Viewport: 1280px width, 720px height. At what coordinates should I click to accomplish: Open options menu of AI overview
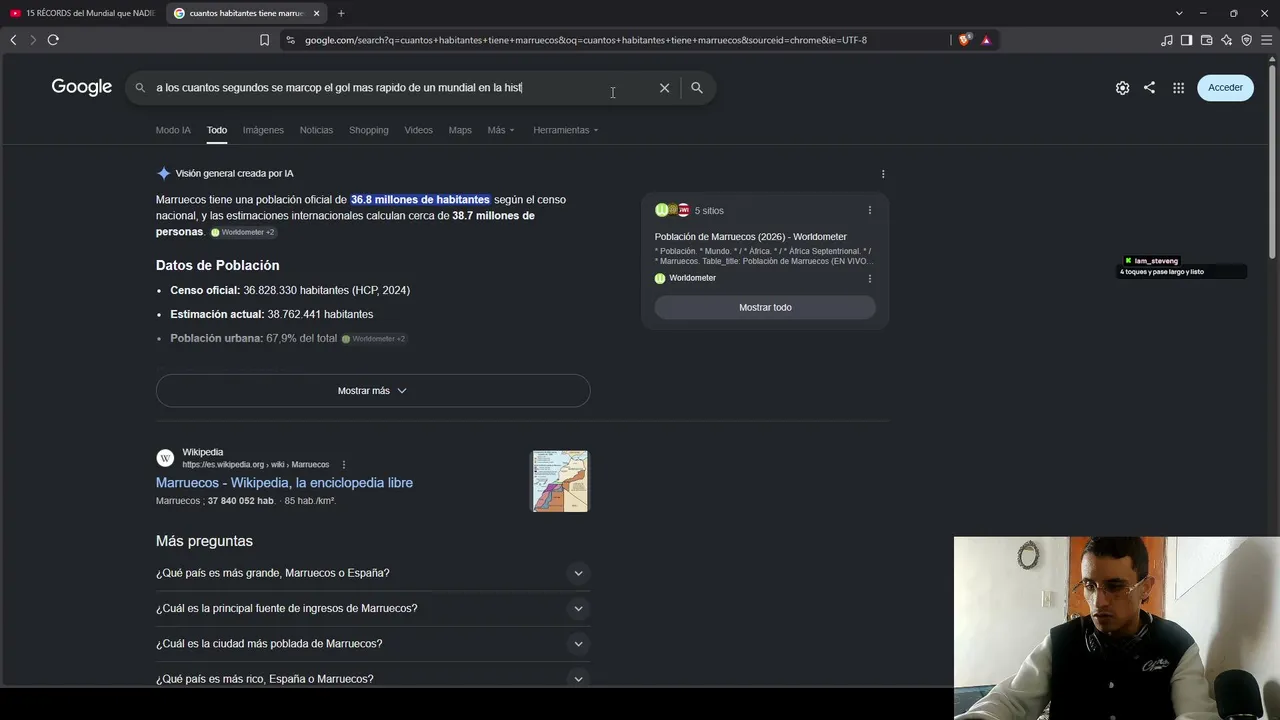point(883,174)
